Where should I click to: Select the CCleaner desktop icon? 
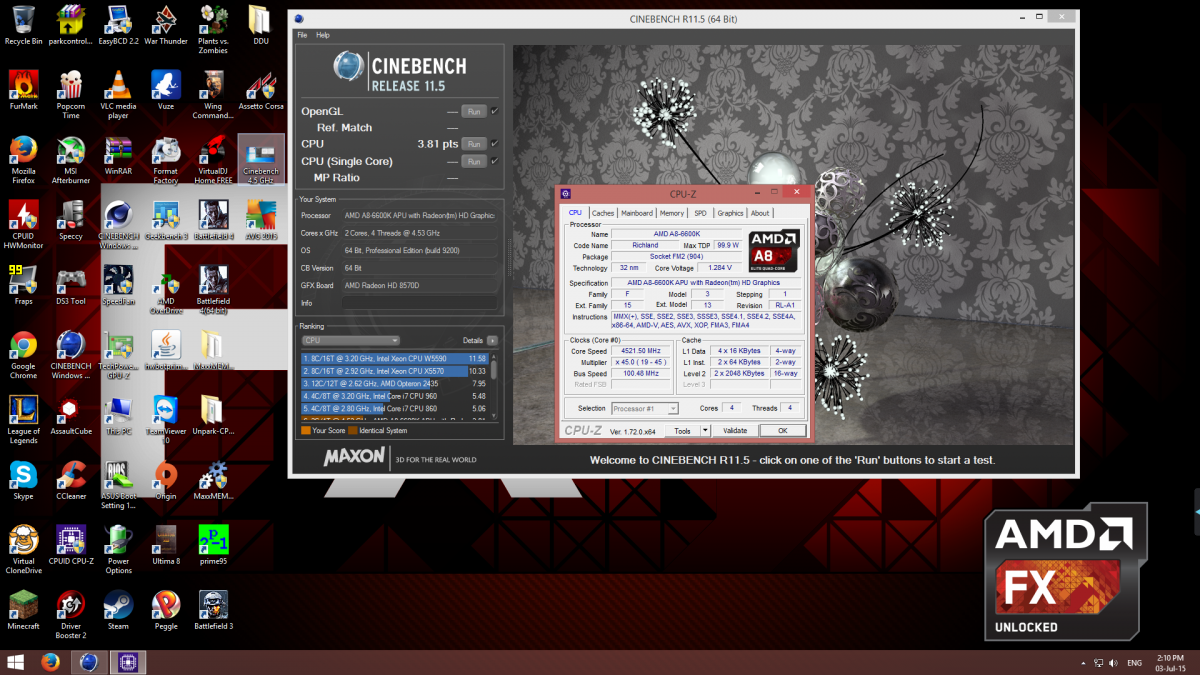71,480
